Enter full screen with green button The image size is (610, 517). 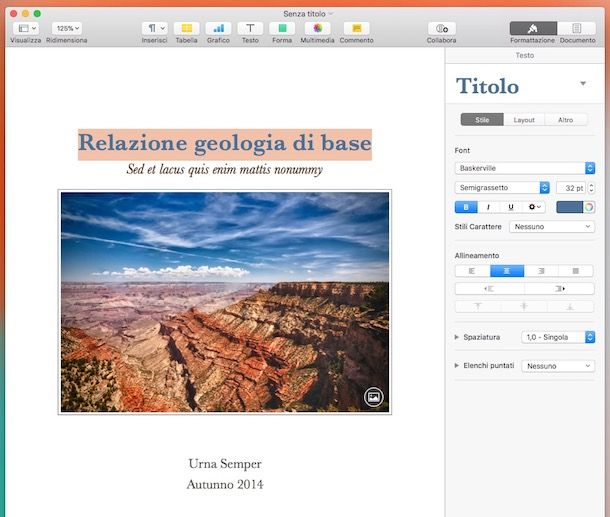pos(37,14)
